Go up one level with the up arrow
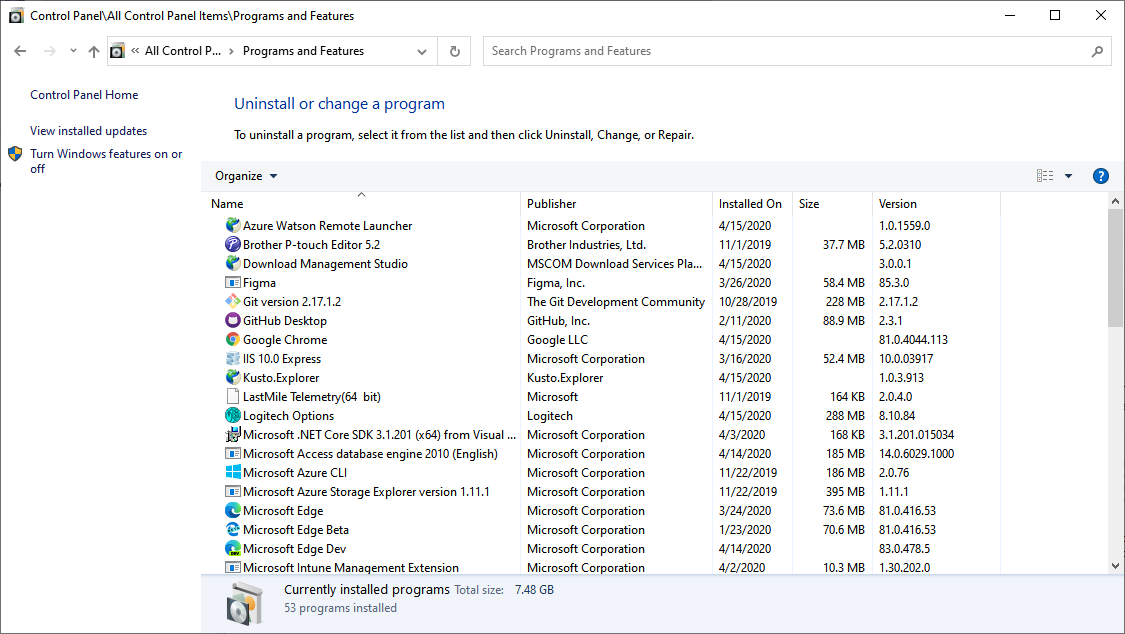Screen dimensions: 1125x634 (93, 50)
